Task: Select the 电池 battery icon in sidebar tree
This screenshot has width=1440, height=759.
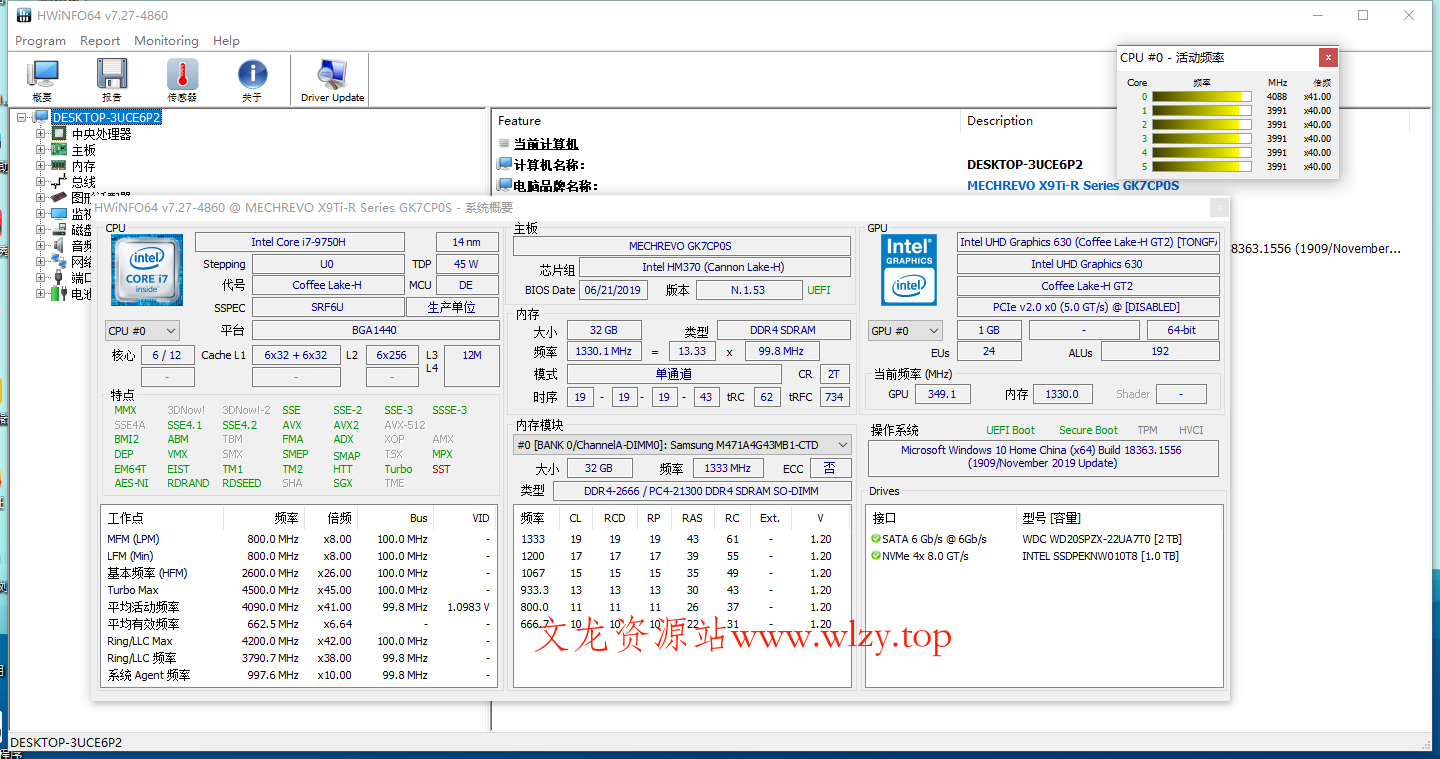Action: pyautogui.click(x=57, y=291)
